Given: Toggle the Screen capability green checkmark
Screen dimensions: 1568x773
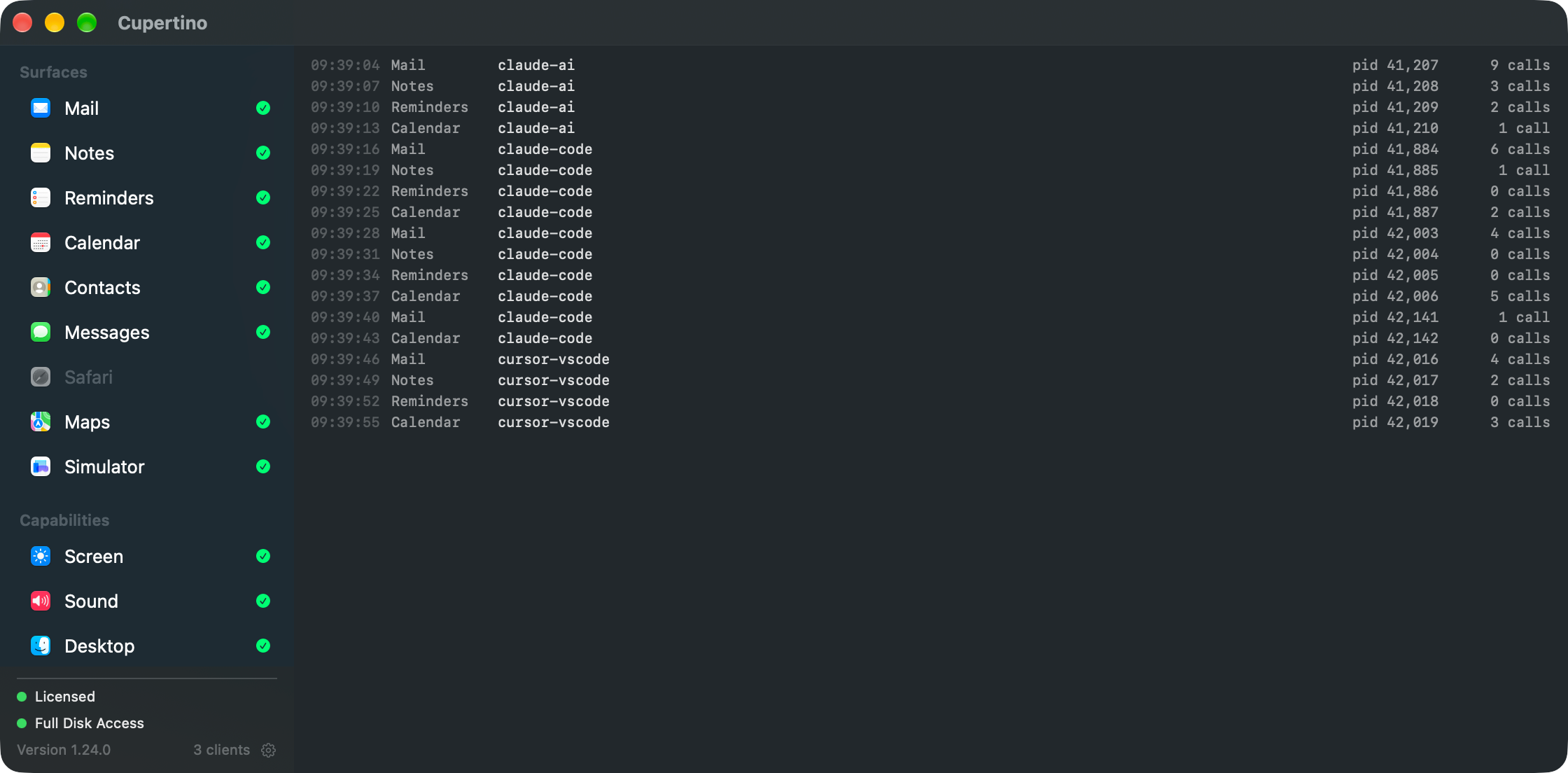Looking at the screenshot, I should (x=263, y=556).
